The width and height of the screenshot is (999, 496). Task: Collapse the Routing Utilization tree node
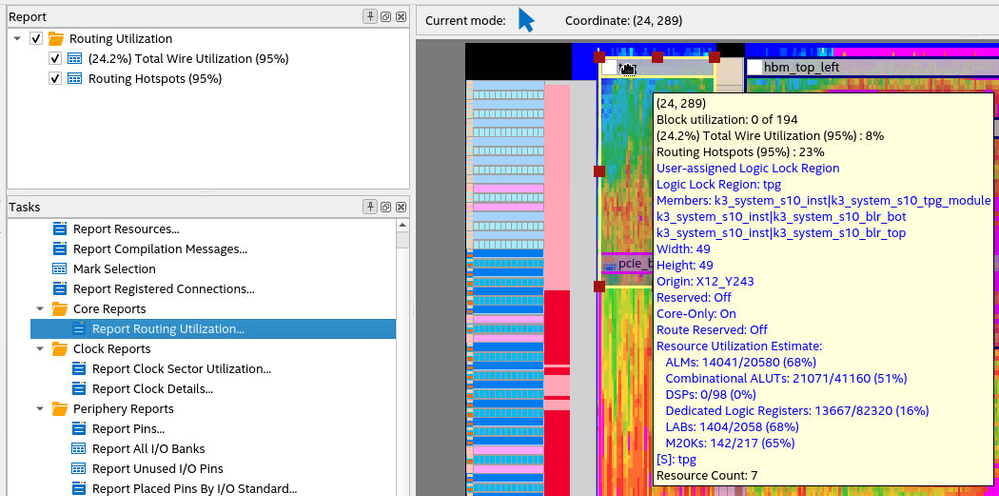click(x=18, y=39)
